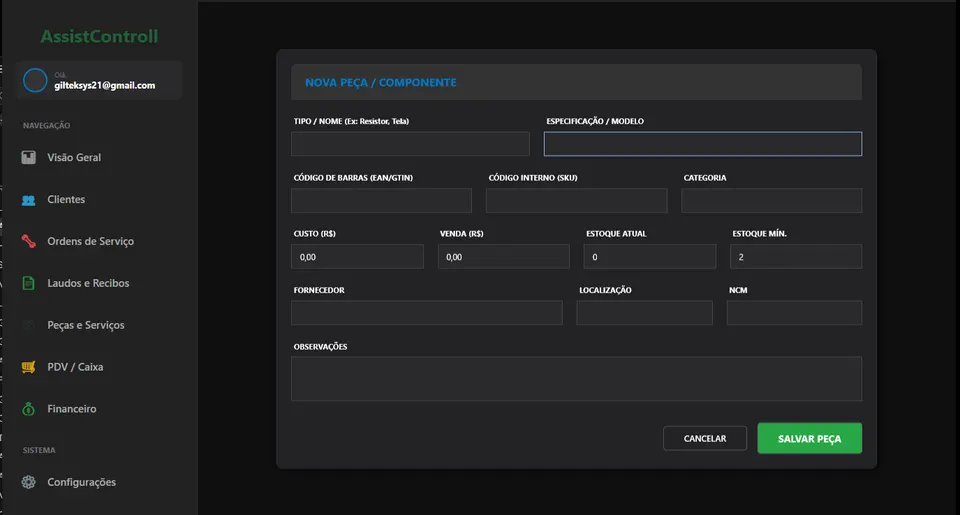The height and width of the screenshot is (515, 960).
Task: Click the PDV / Caixa cart icon
Action: point(28,367)
